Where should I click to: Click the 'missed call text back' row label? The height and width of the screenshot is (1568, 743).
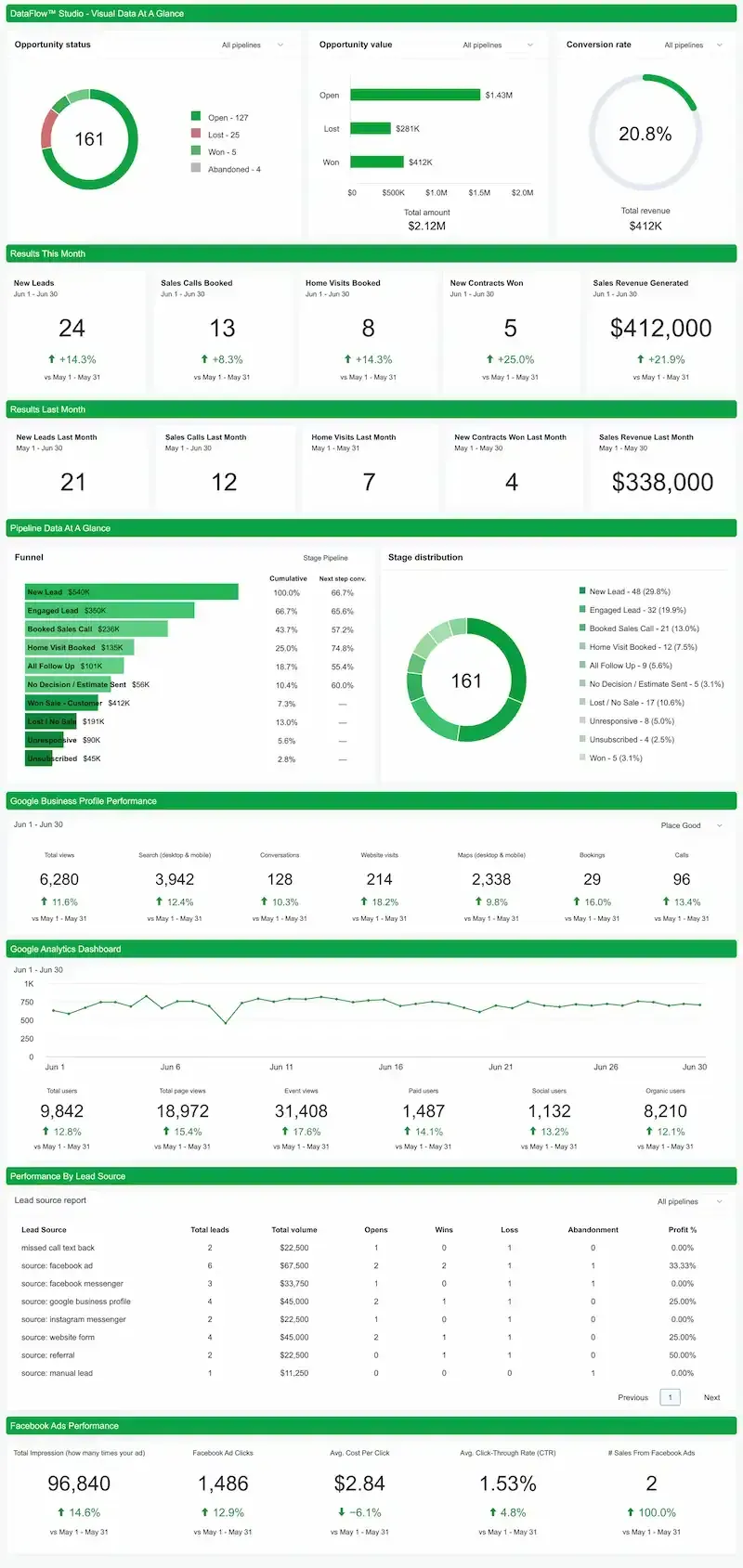pyautogui.click(x=58, y=1248)
